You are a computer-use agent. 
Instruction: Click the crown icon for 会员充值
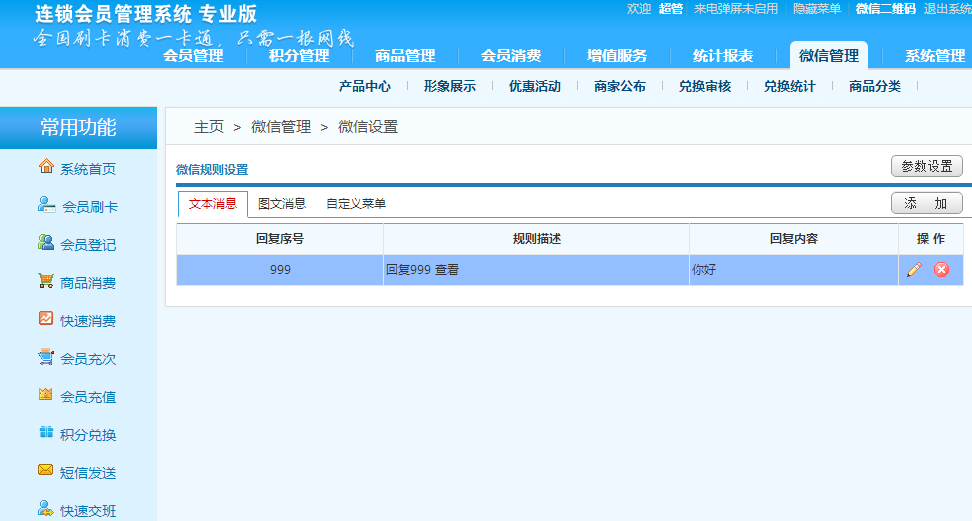tap(46, 395)
